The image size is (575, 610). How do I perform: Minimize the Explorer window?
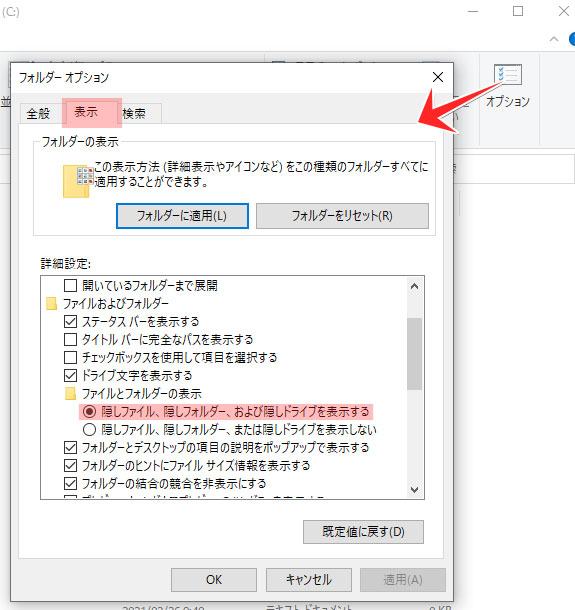click(x=473, y=12)
